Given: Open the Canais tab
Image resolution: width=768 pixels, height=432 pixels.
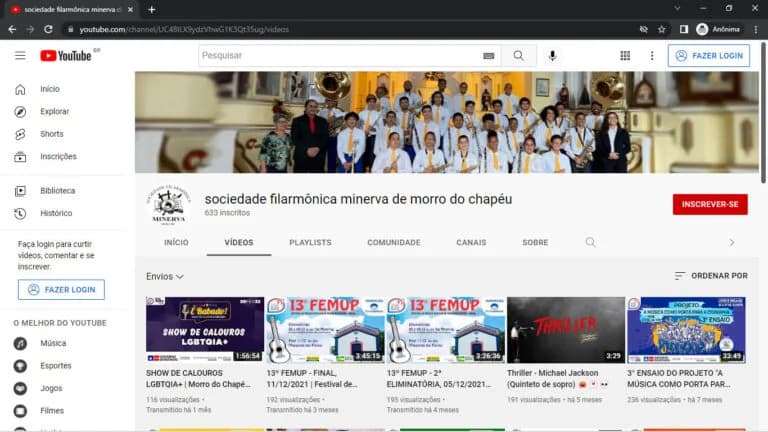Looking at the screenshot, I should [471, 243].
